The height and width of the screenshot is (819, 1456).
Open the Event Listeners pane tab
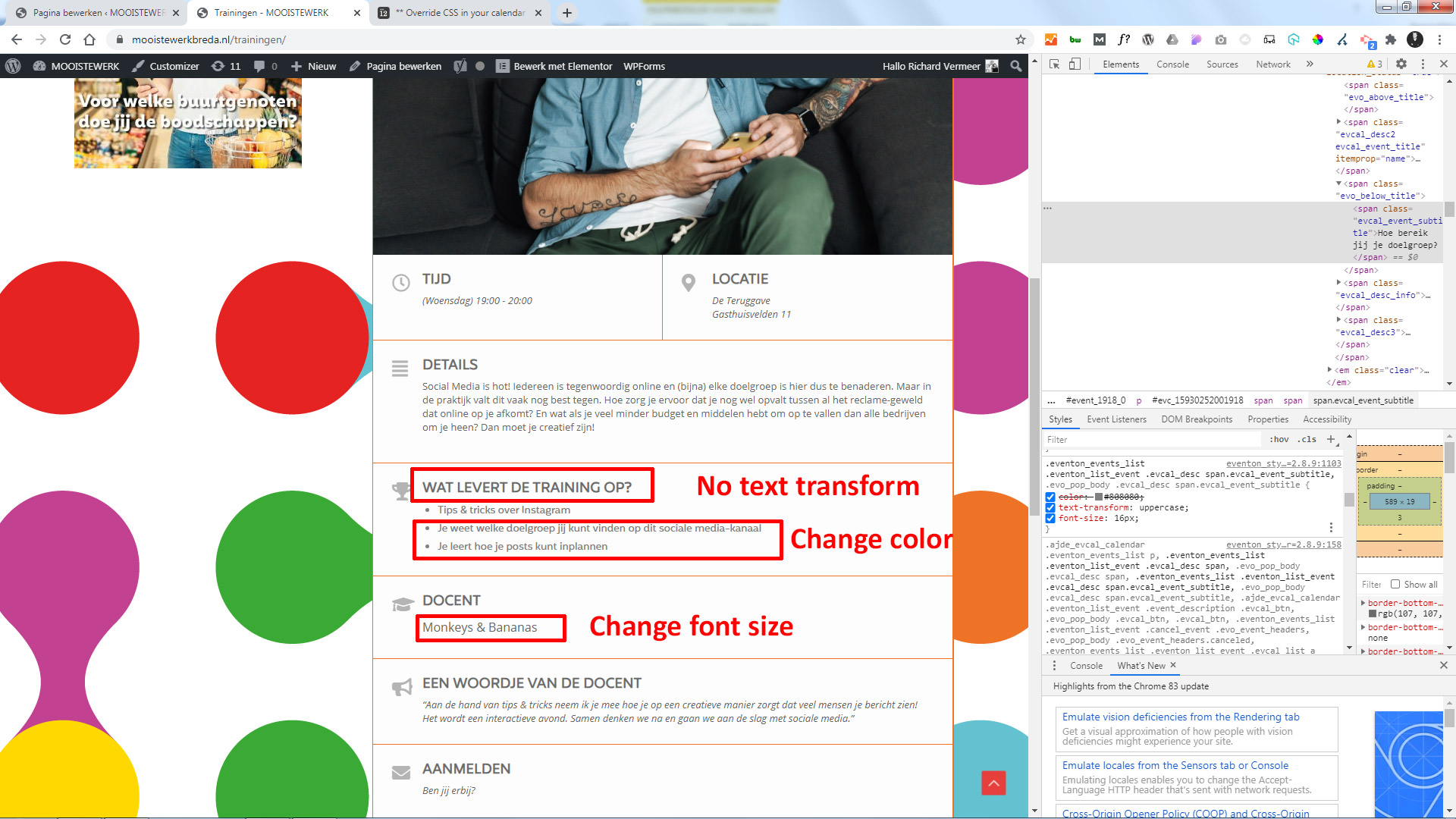1116,419
